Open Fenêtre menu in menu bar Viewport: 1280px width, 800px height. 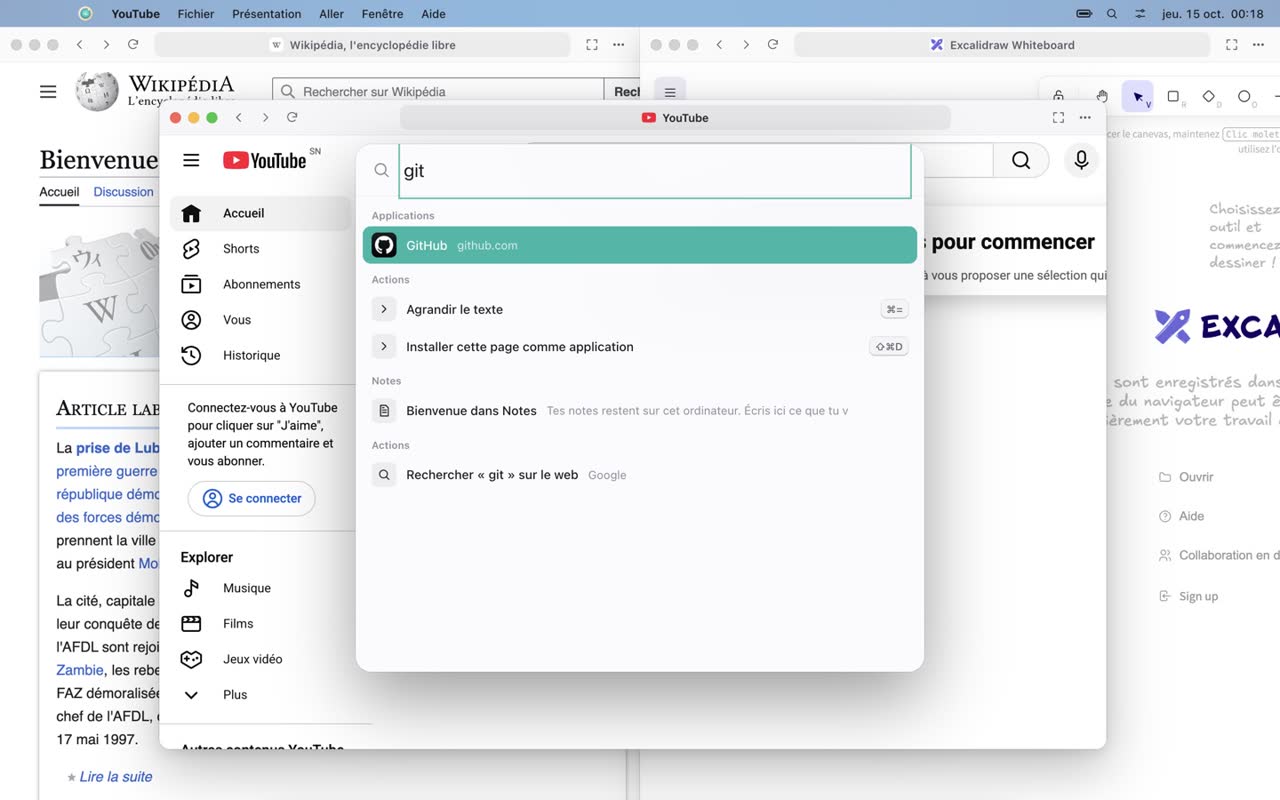tap(383, 14)
